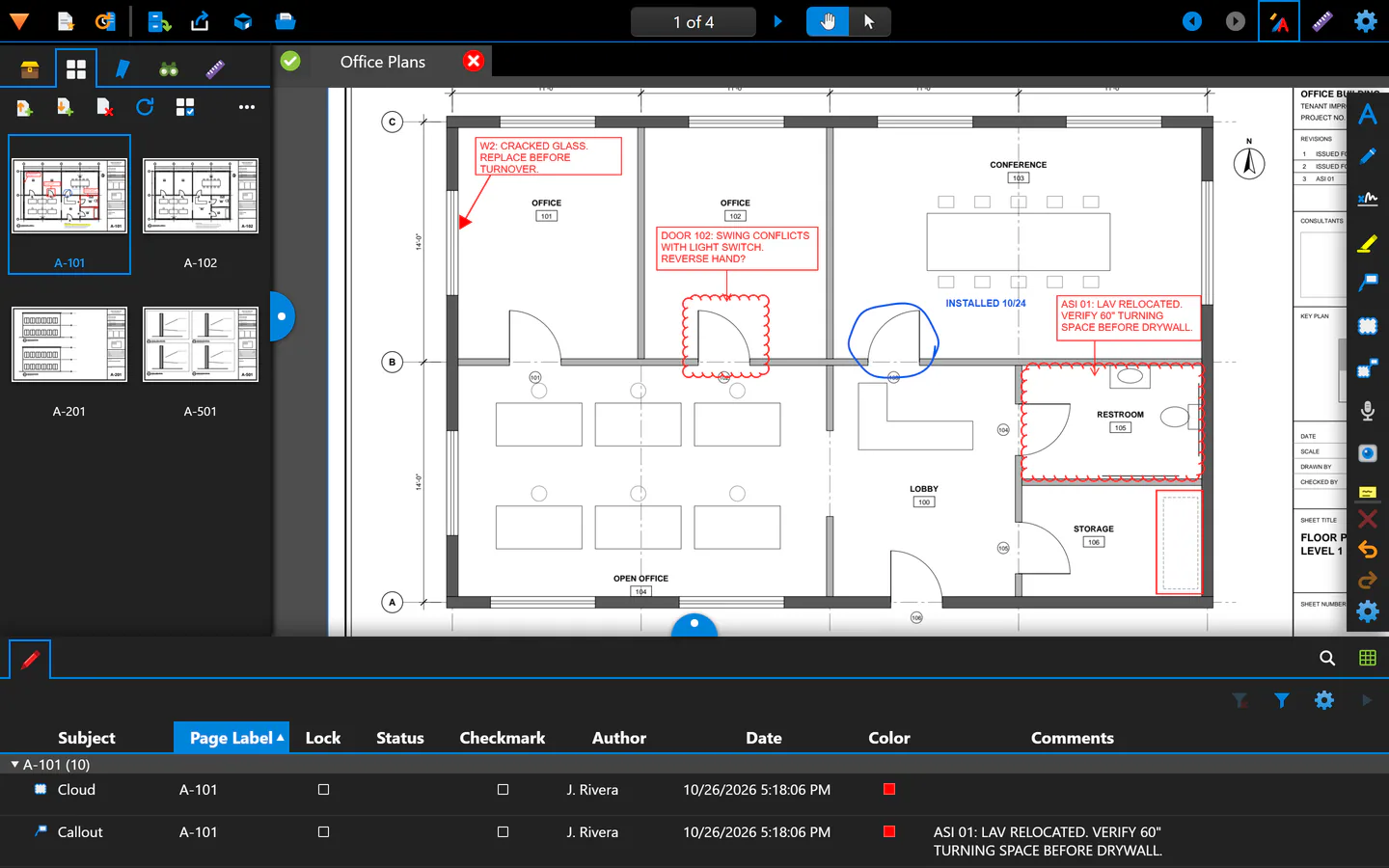Close the Office Plans document with red X

(474, 61)
